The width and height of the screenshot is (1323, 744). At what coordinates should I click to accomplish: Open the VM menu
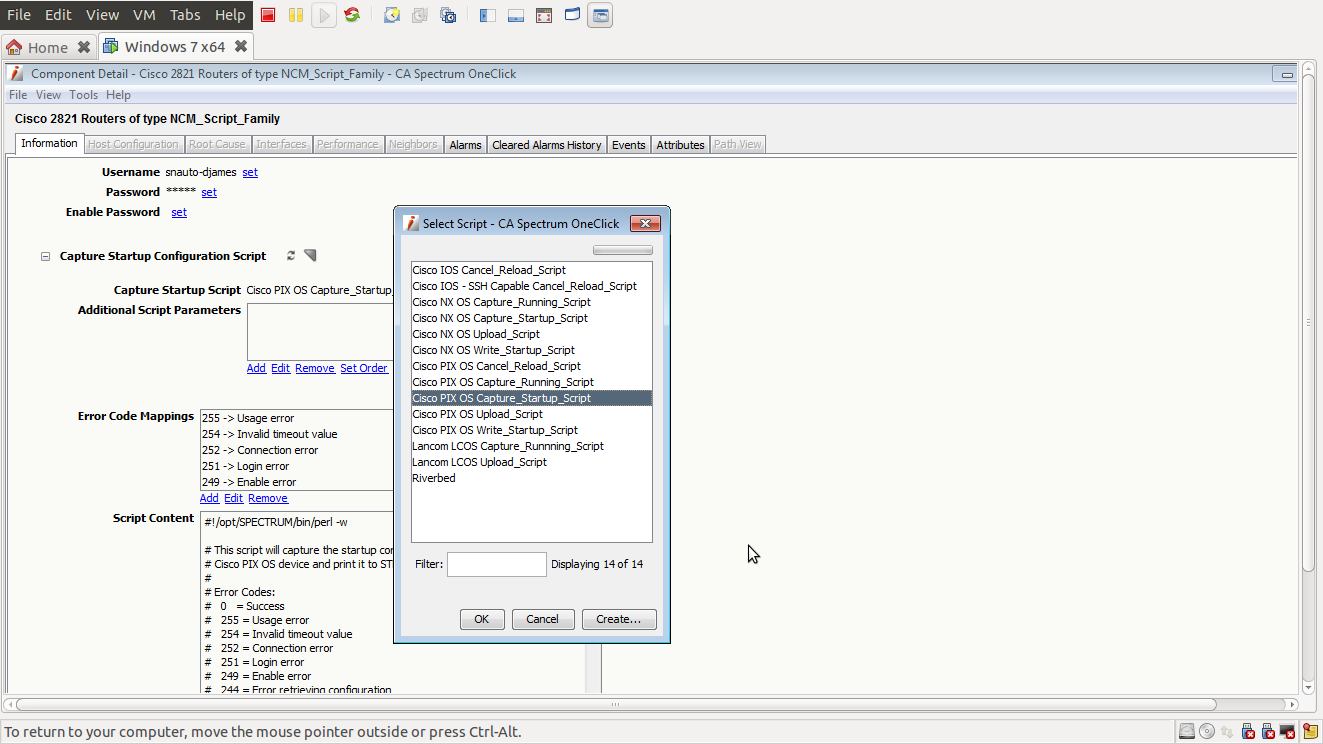tap(144, 15)
